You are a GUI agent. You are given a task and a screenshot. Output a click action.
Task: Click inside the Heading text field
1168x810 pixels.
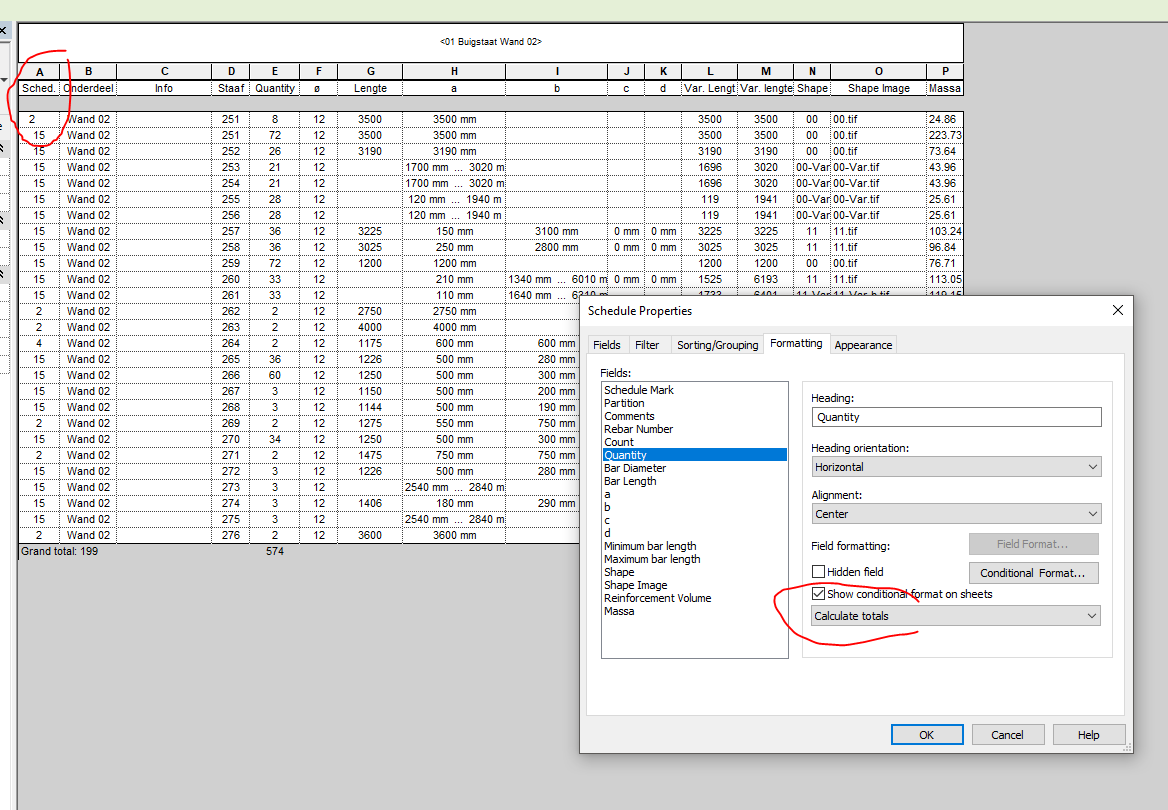tap(956, 417)
